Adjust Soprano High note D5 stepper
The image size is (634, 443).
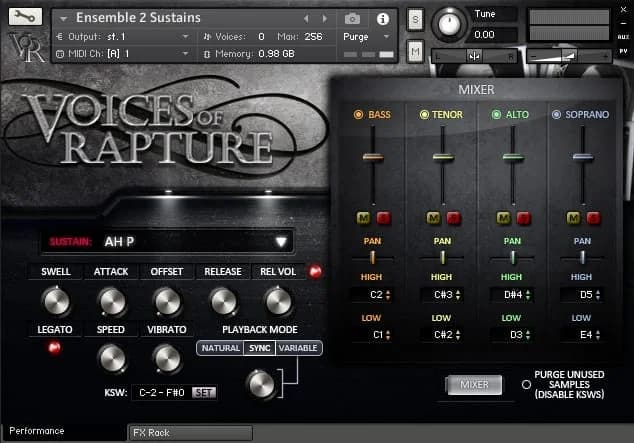pos(598,295)
